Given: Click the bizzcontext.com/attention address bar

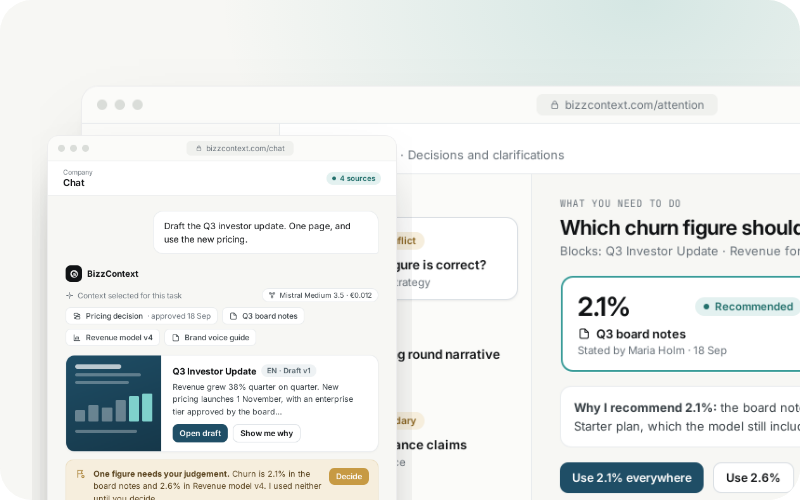Looking at the screenshot, I should (x=627, y=105).
